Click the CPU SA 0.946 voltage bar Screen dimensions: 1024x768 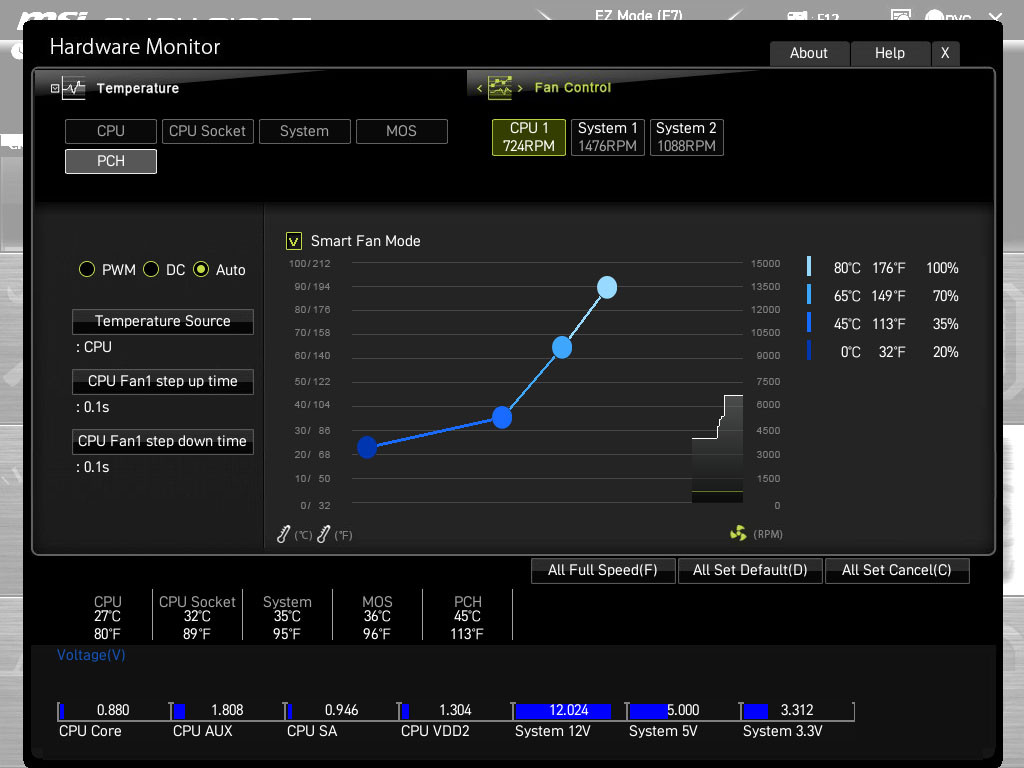342,711
